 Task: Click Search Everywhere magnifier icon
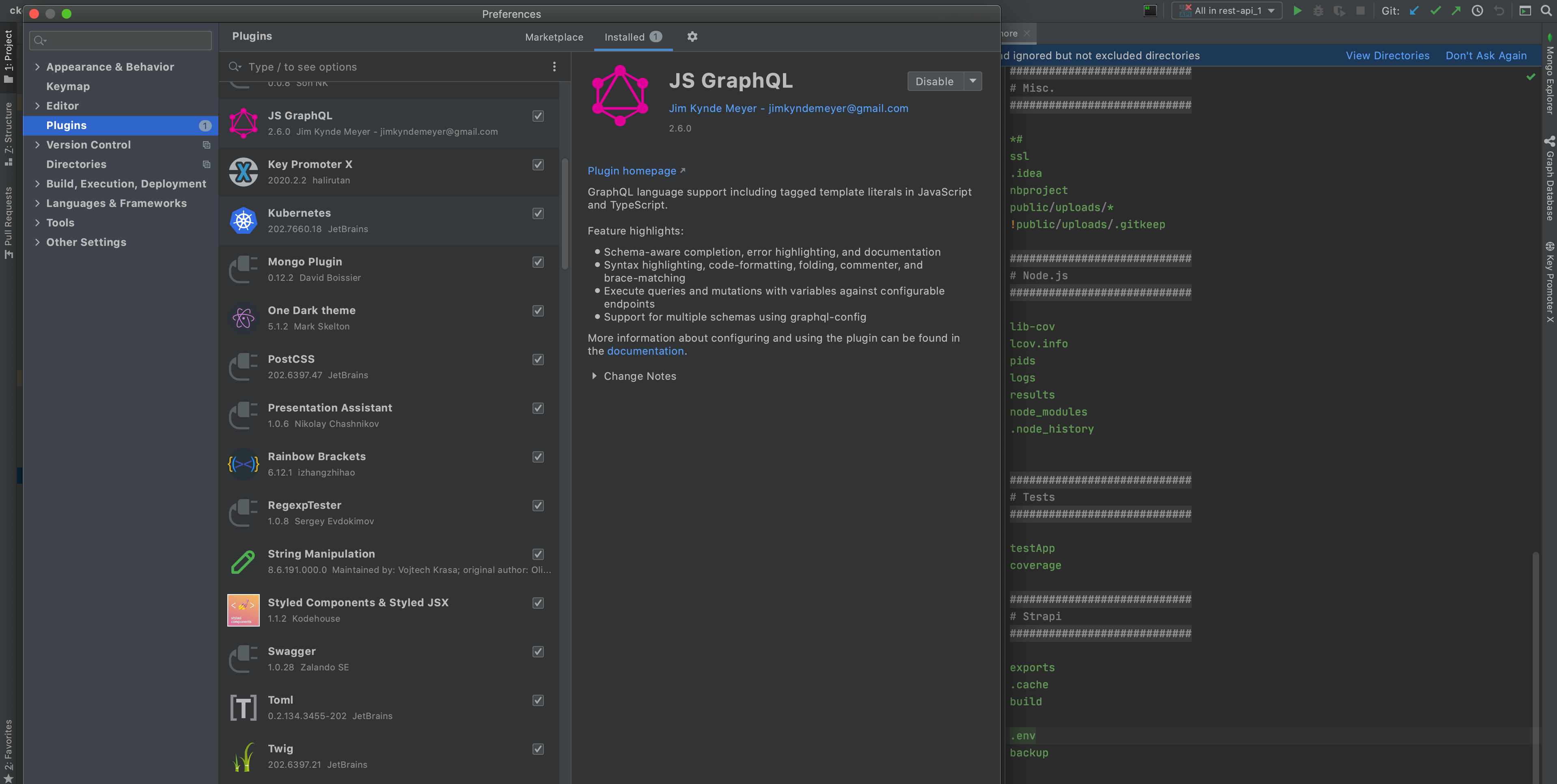tap(1546, 11)
